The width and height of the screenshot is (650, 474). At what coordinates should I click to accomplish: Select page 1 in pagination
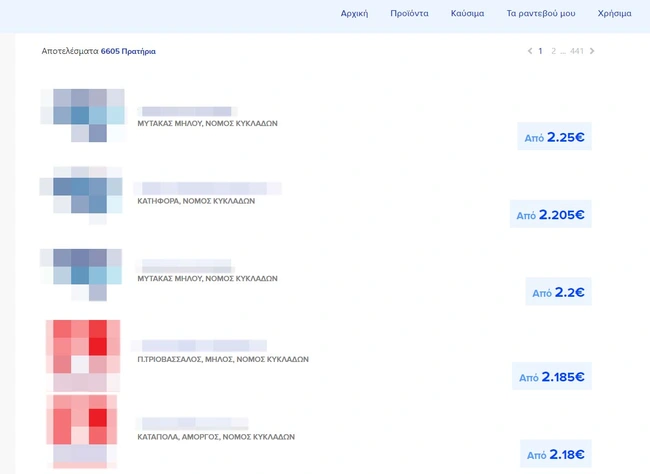pos(541,51)
